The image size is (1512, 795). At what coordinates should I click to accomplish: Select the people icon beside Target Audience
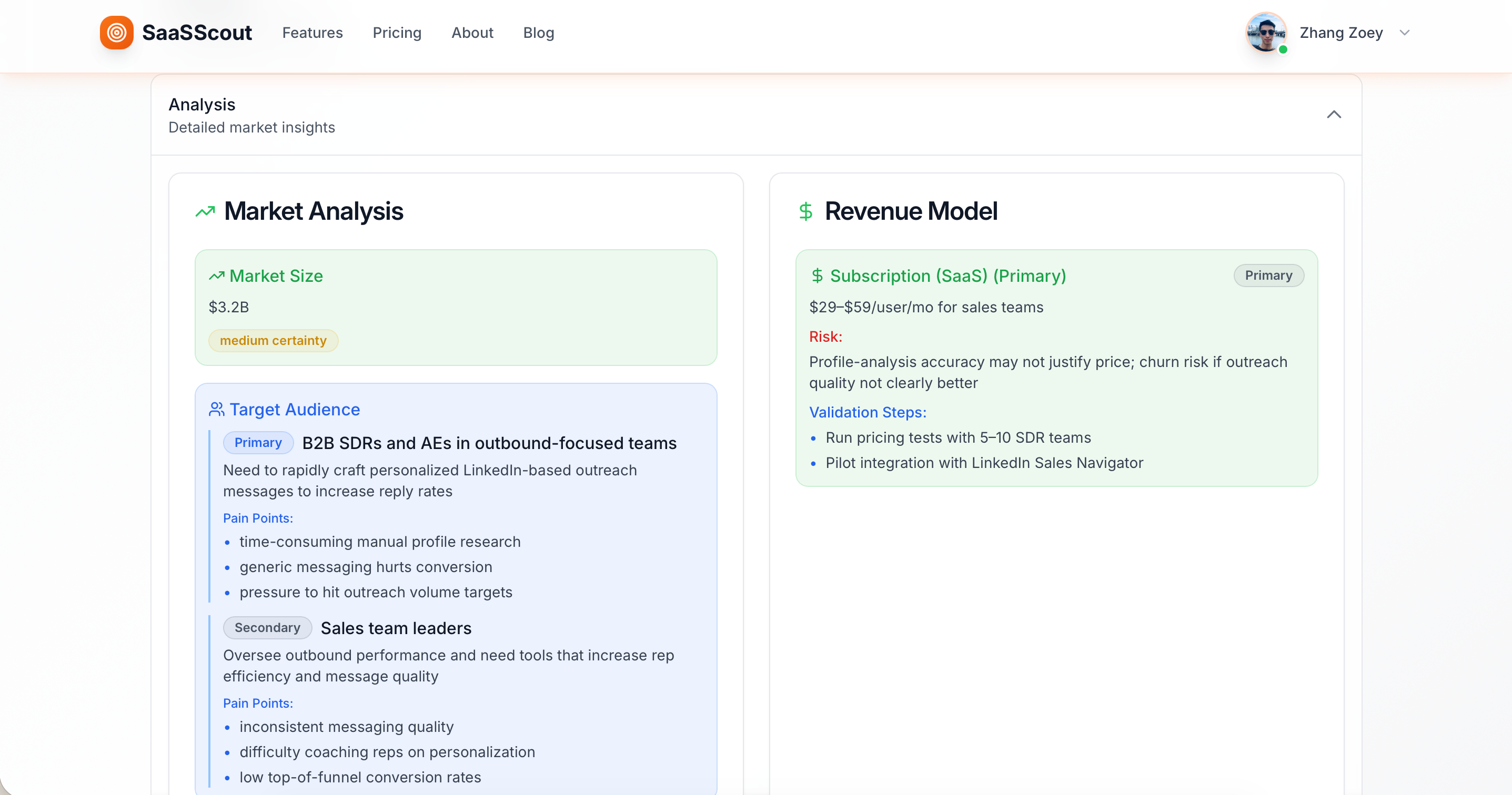click(216, 409)
